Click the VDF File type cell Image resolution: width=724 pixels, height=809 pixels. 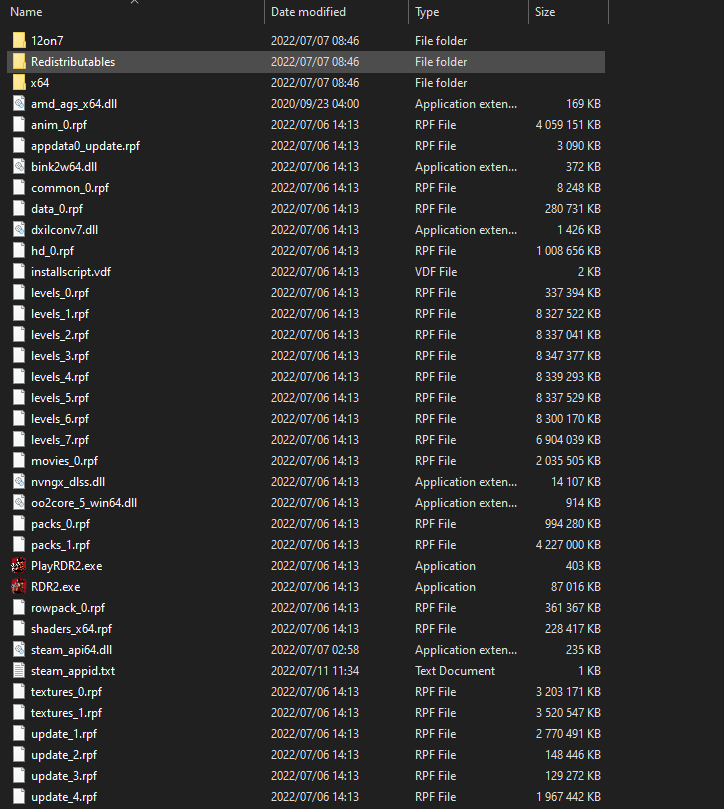click(436, 271)
